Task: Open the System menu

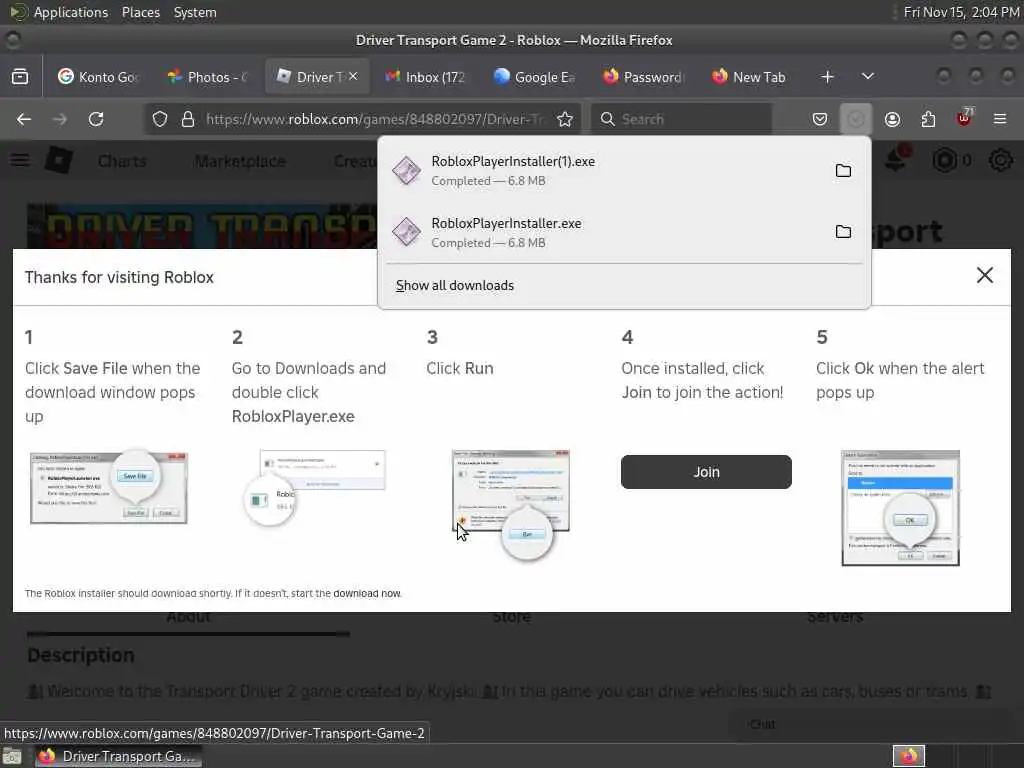Action: click(195, 12)
